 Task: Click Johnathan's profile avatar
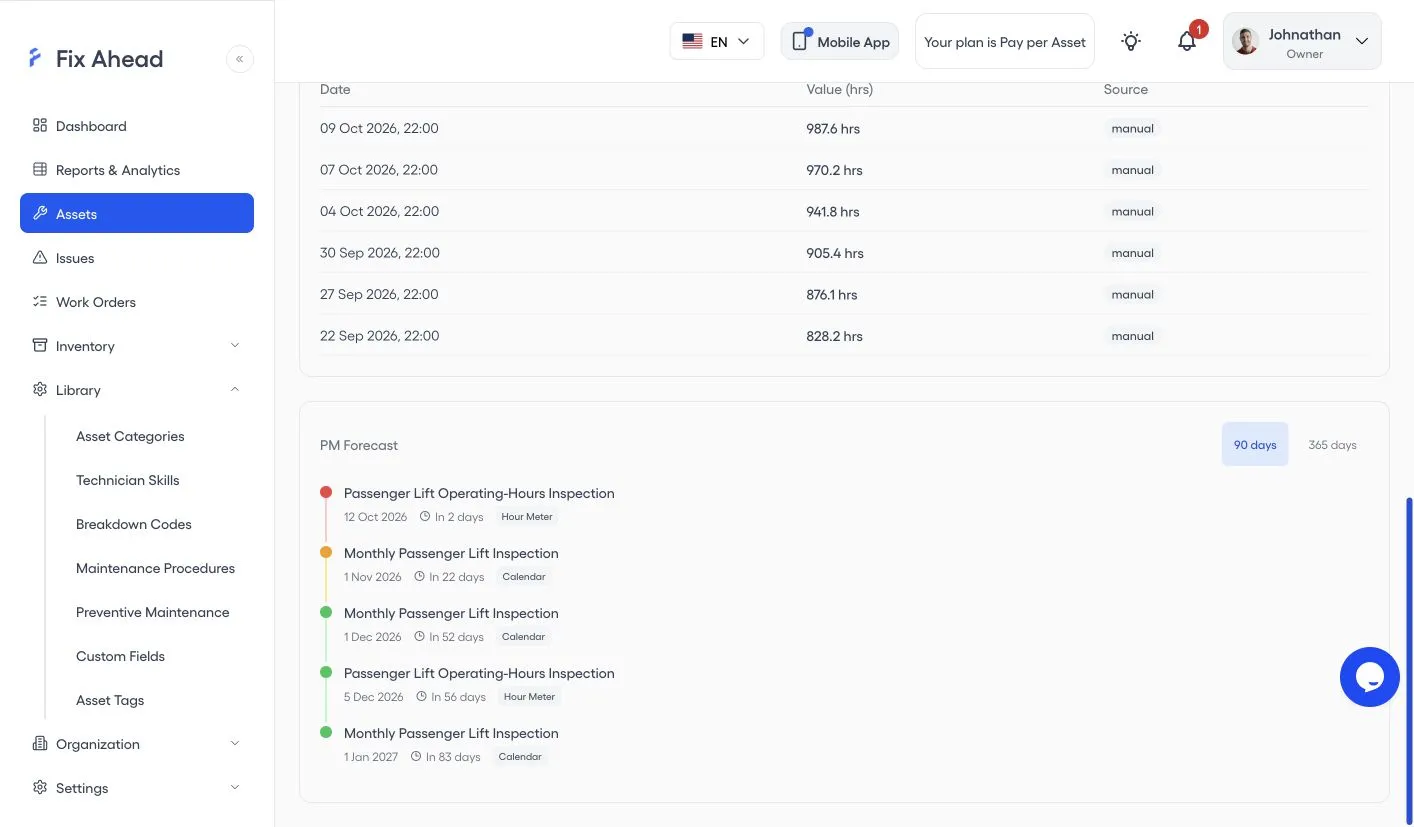[1246, 41]
